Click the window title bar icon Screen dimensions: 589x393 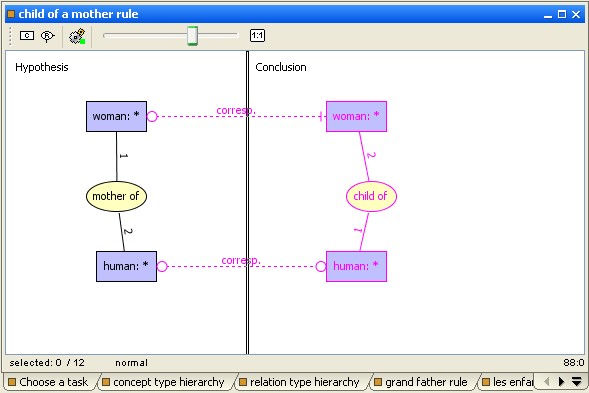coord(11,14)
